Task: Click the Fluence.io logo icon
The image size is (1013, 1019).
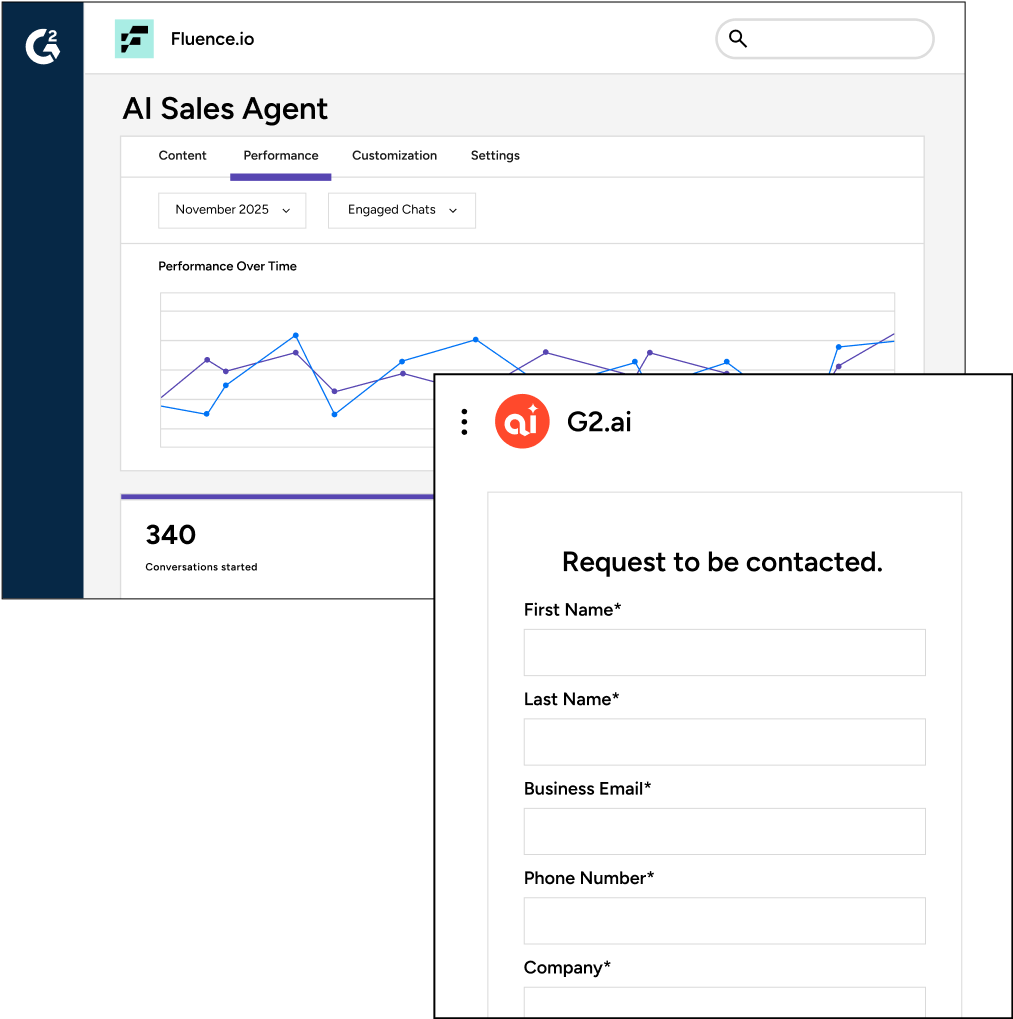Action: click(x=134, y=39)
